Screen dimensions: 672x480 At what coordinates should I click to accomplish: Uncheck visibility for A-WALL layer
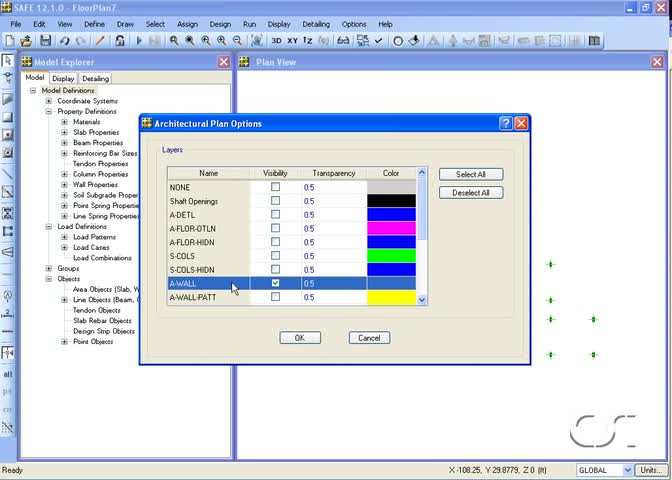(x=275, y=284)
